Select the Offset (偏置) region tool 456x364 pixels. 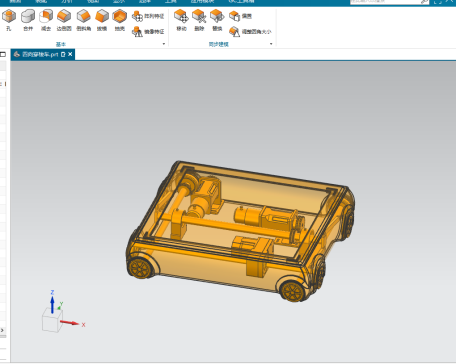(x=240, y=16)
